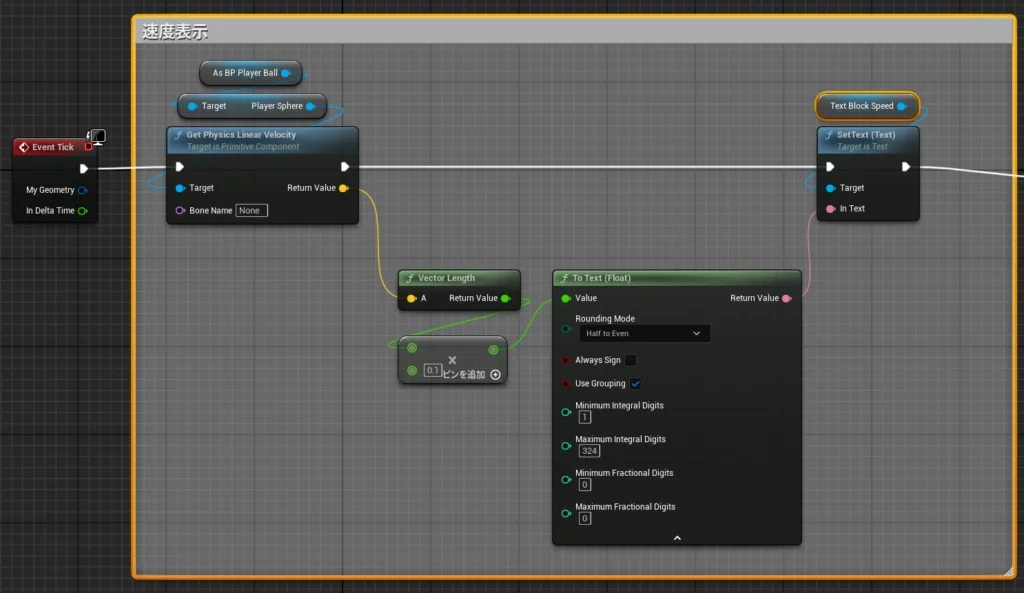
Task: Uncheck the Use Grouping checkbox
Action: pos(635,384)
